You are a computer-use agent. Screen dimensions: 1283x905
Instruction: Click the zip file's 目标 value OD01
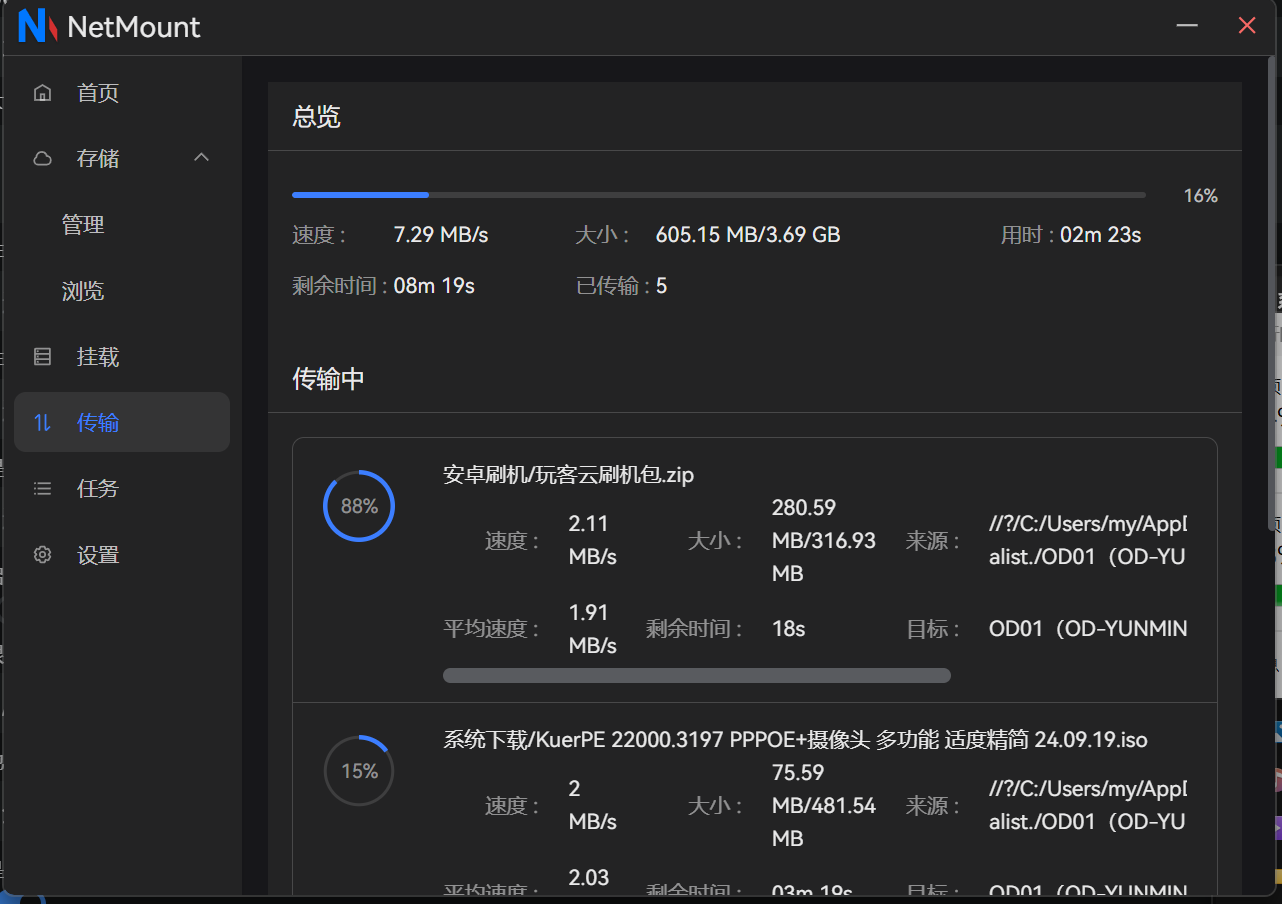(x=1088, y=629)
